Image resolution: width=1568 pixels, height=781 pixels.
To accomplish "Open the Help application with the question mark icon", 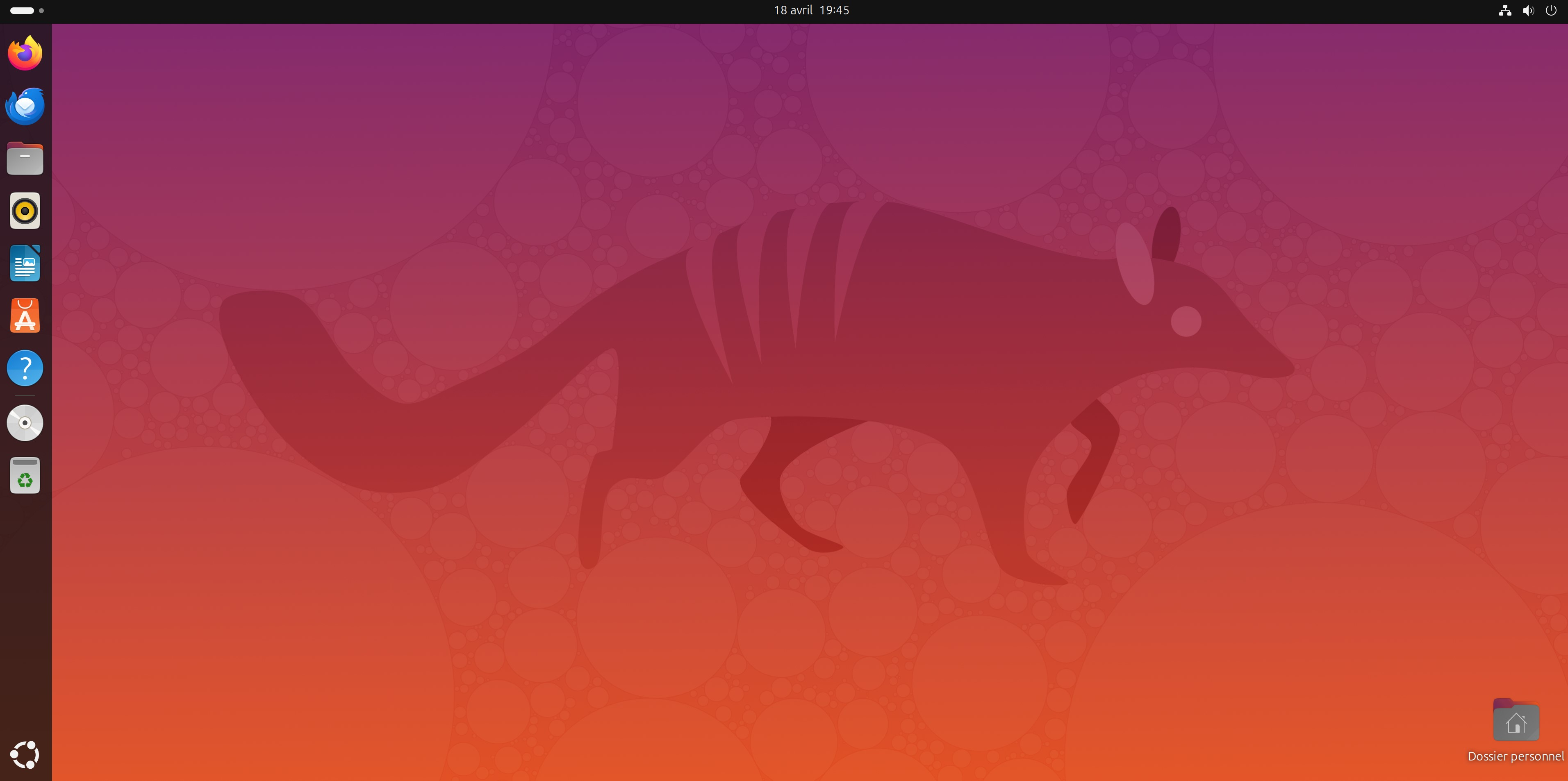I will pyautogui.click(x=24, y=368).
